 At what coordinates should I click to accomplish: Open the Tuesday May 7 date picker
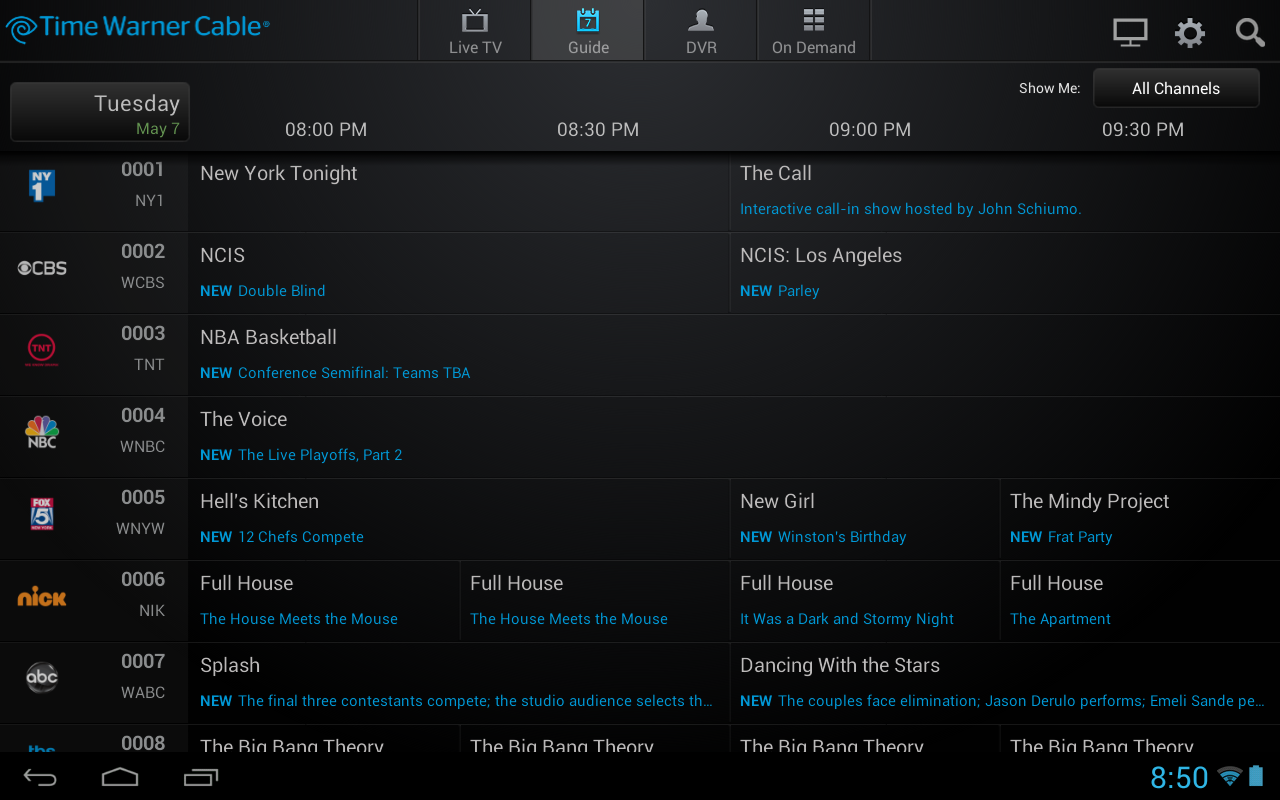click(x=100, y=112)
